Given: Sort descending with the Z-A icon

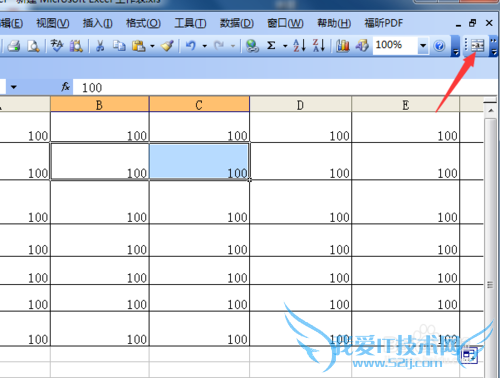Looking at the screenshot, I should point(319,45).
